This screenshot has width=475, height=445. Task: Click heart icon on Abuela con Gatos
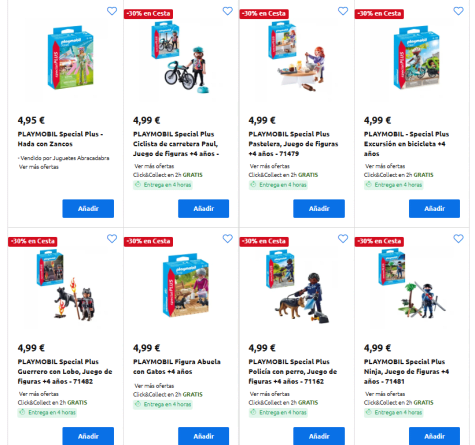(228, 239)
